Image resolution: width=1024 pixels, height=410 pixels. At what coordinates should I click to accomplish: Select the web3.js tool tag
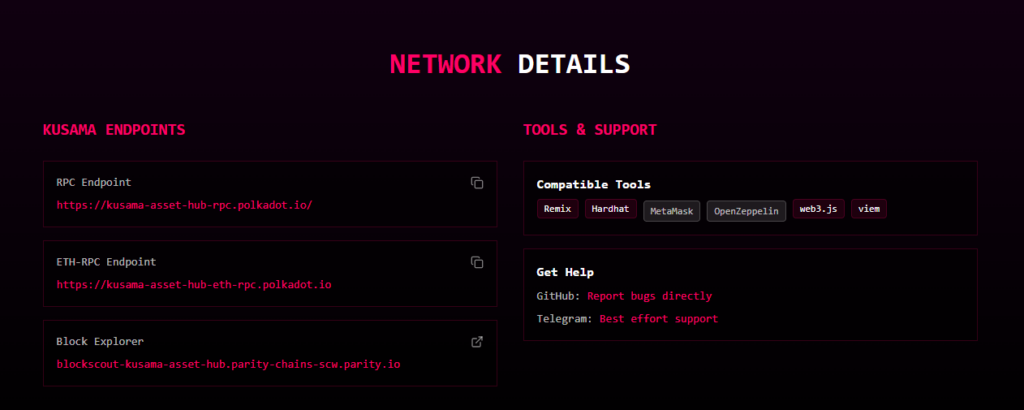(x=819, y=209)
